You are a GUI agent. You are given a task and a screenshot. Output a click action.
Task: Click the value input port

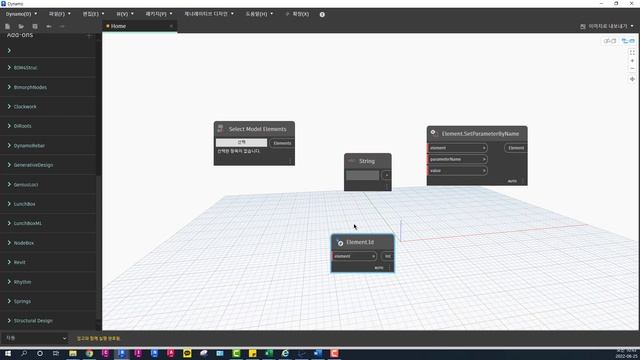click(x=457, y=171)
